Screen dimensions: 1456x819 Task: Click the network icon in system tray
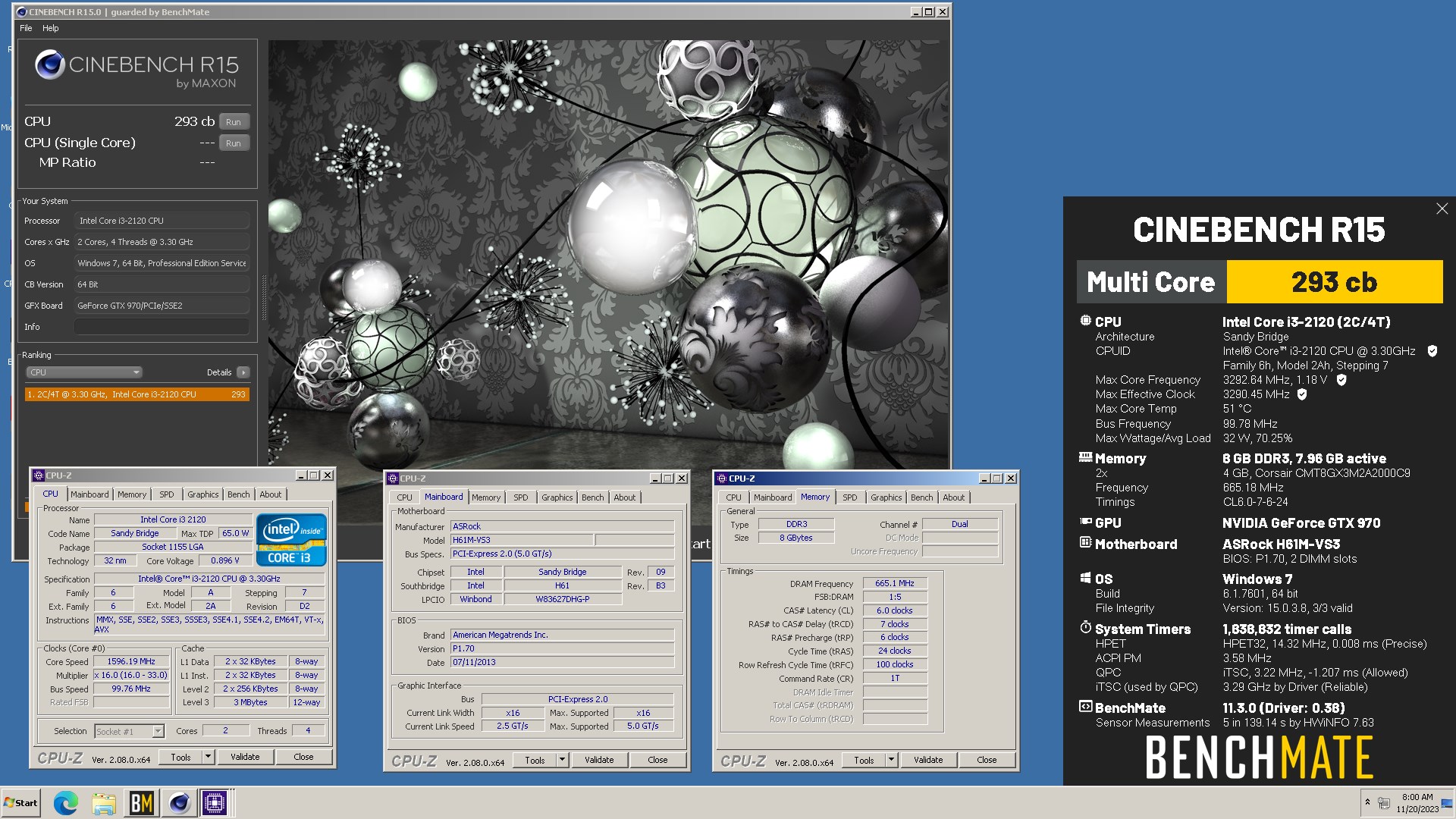1384,802
